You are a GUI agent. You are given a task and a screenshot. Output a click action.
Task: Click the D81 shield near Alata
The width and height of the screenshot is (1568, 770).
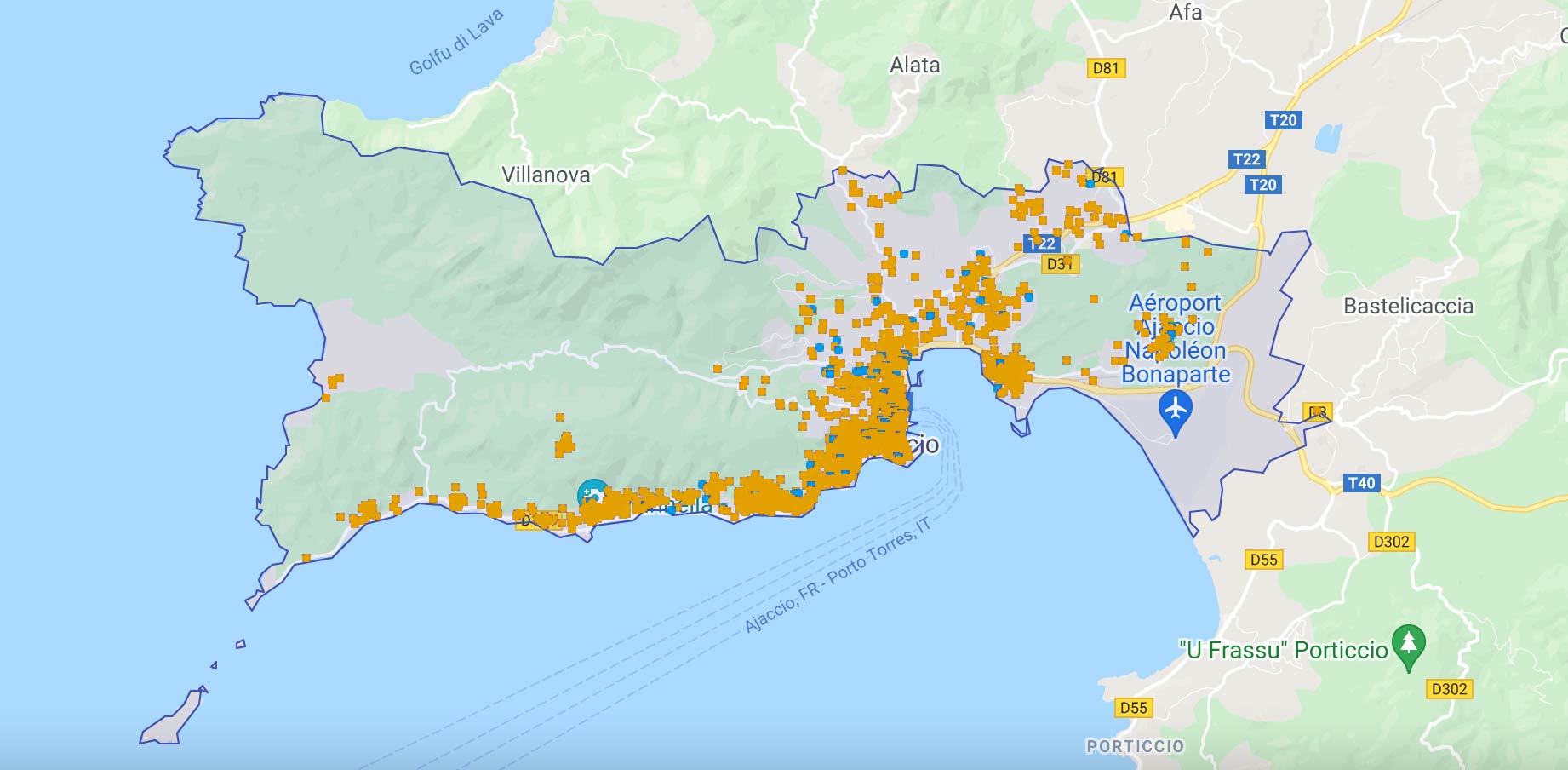[1106, 68]
